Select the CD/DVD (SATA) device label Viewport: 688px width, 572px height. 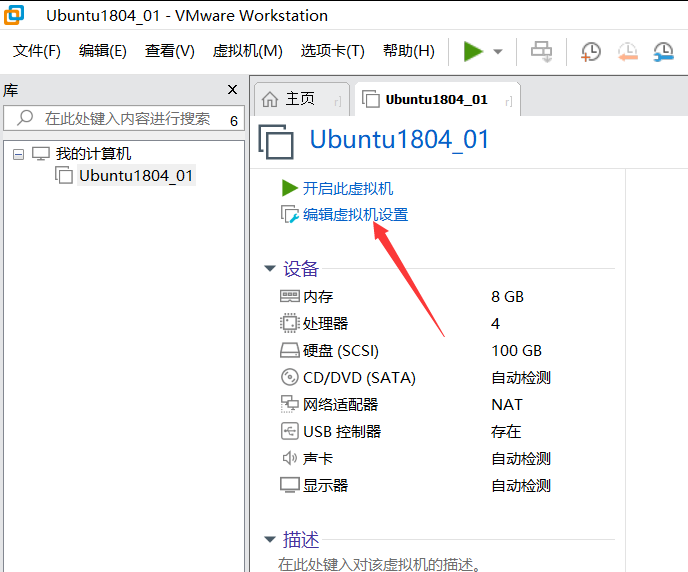pyautogui.click(x=359, y=378)
